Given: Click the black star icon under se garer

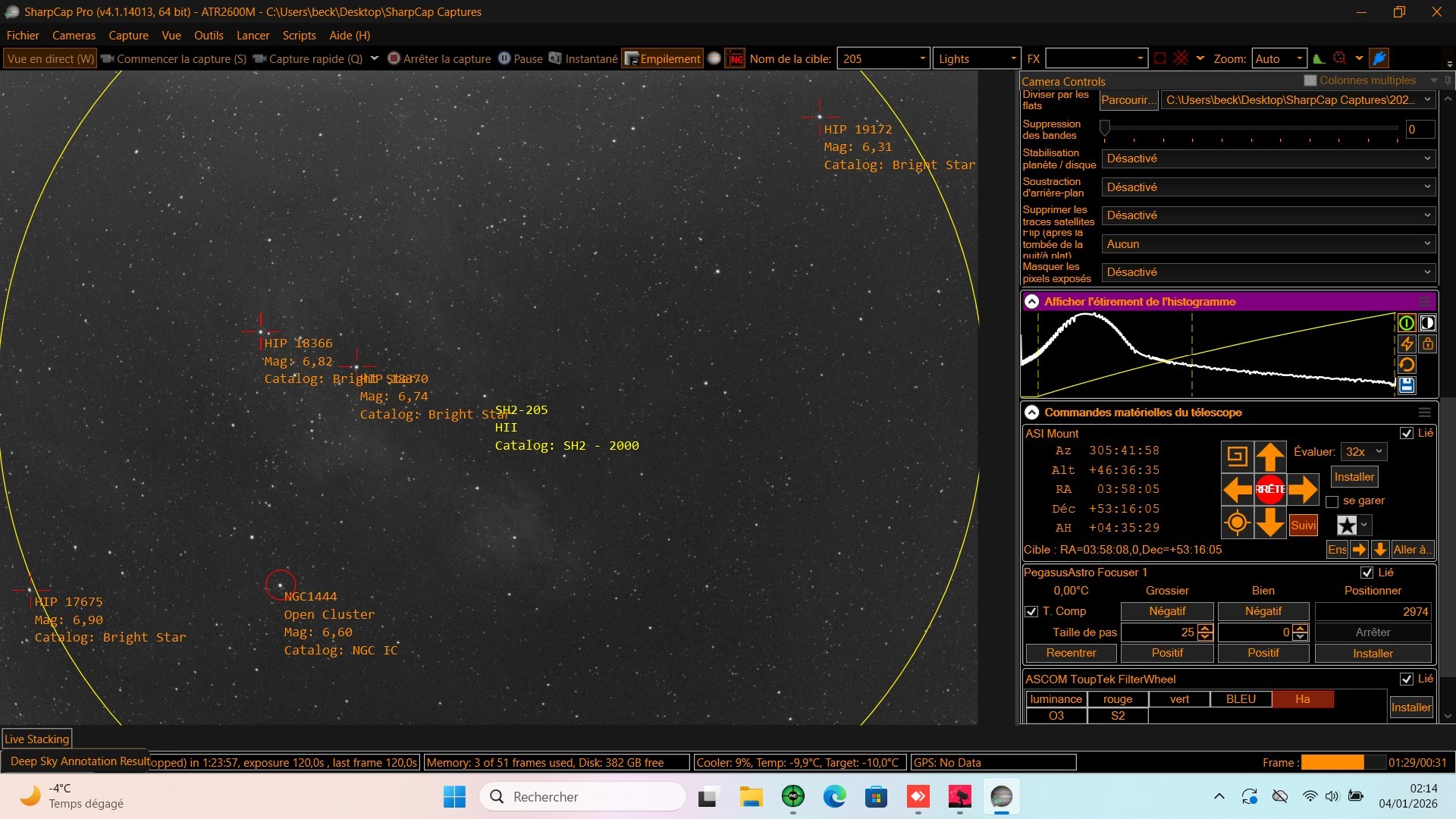Looking at the screenshot, I should [1346, 525].
